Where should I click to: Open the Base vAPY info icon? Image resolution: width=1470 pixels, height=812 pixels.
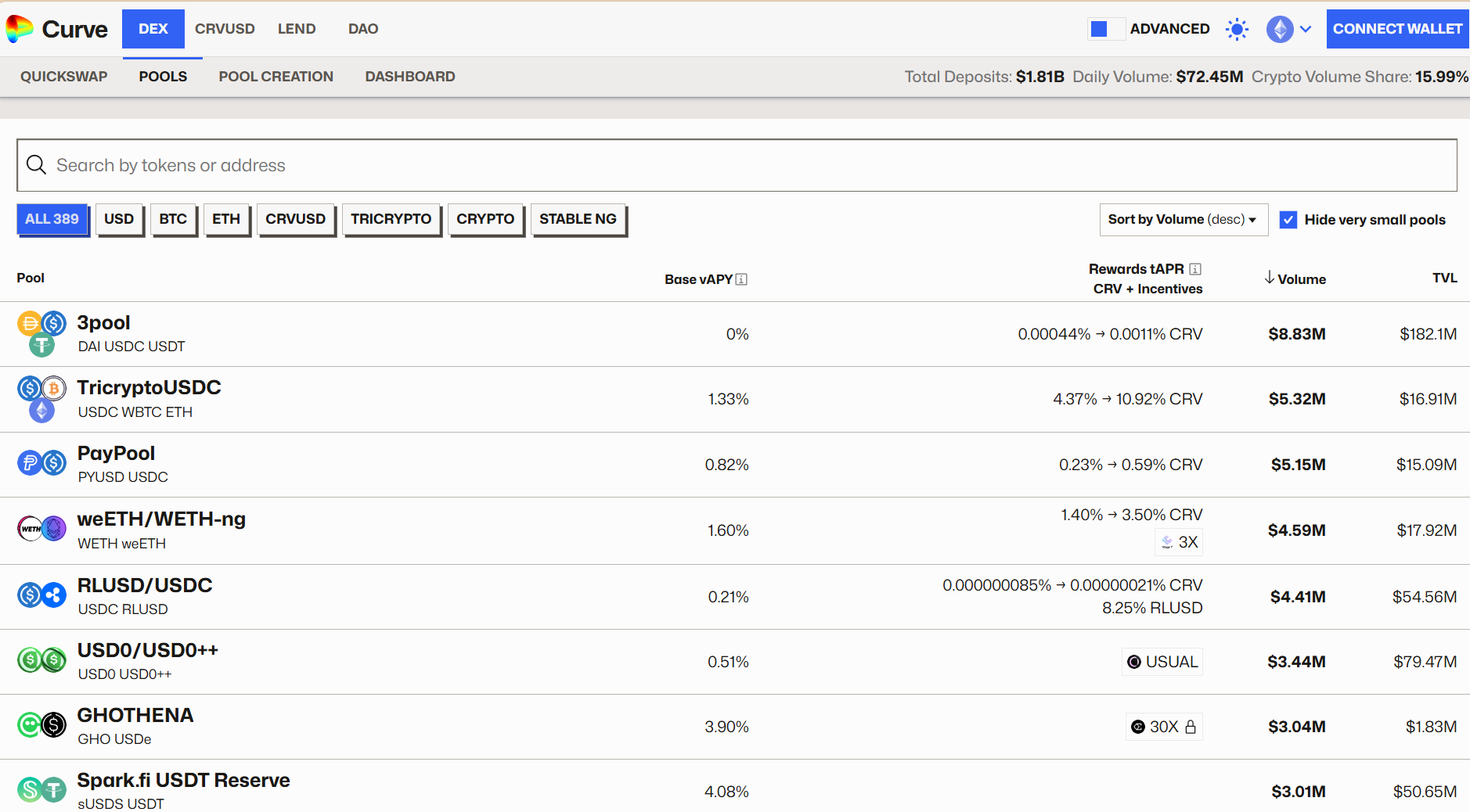(x=741, y=279)
